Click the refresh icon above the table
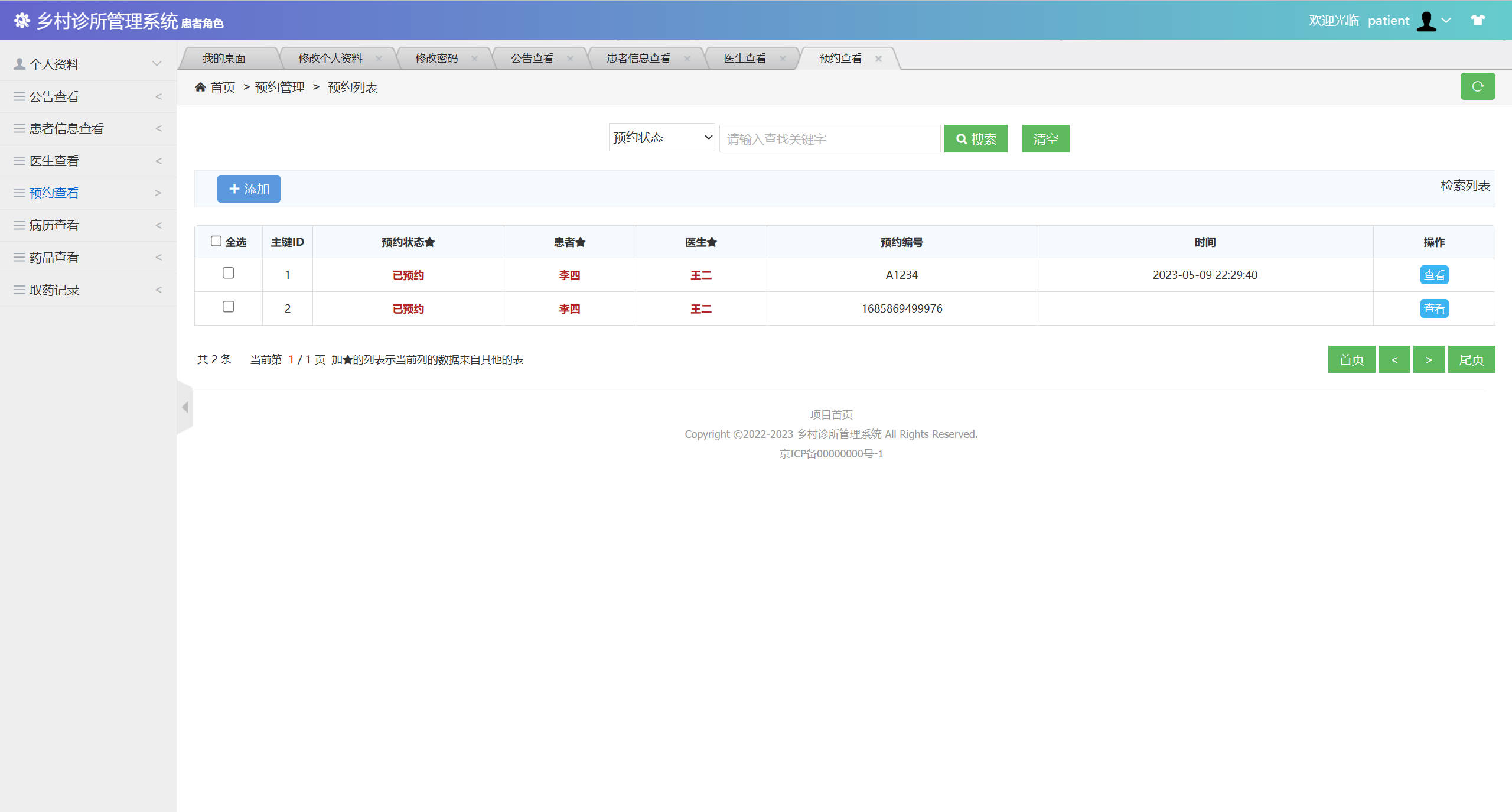Screen dimensions: 1512x812 tap(1478, 86)
